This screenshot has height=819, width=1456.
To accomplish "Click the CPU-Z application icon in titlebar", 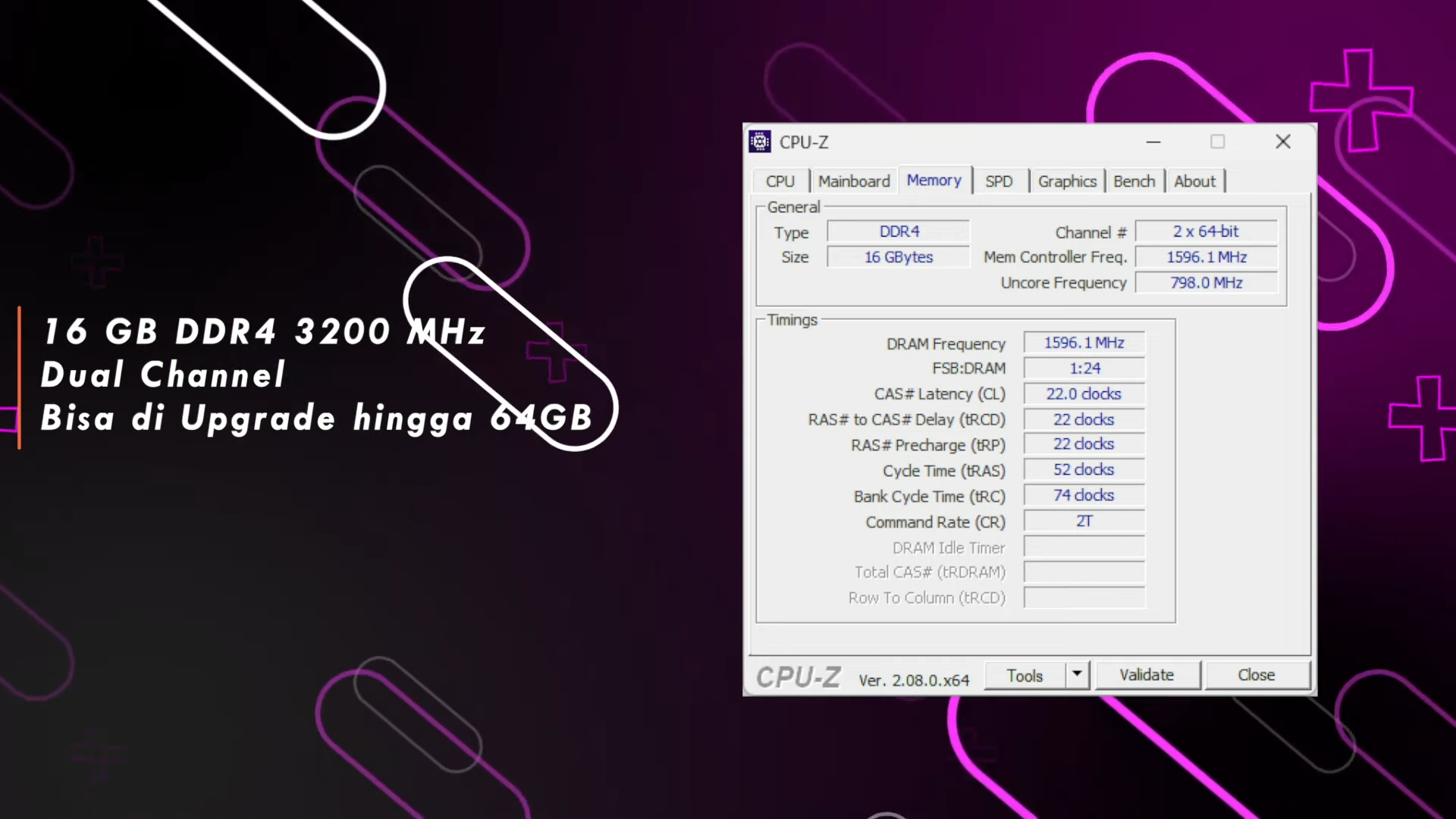I will coord(760,142).
